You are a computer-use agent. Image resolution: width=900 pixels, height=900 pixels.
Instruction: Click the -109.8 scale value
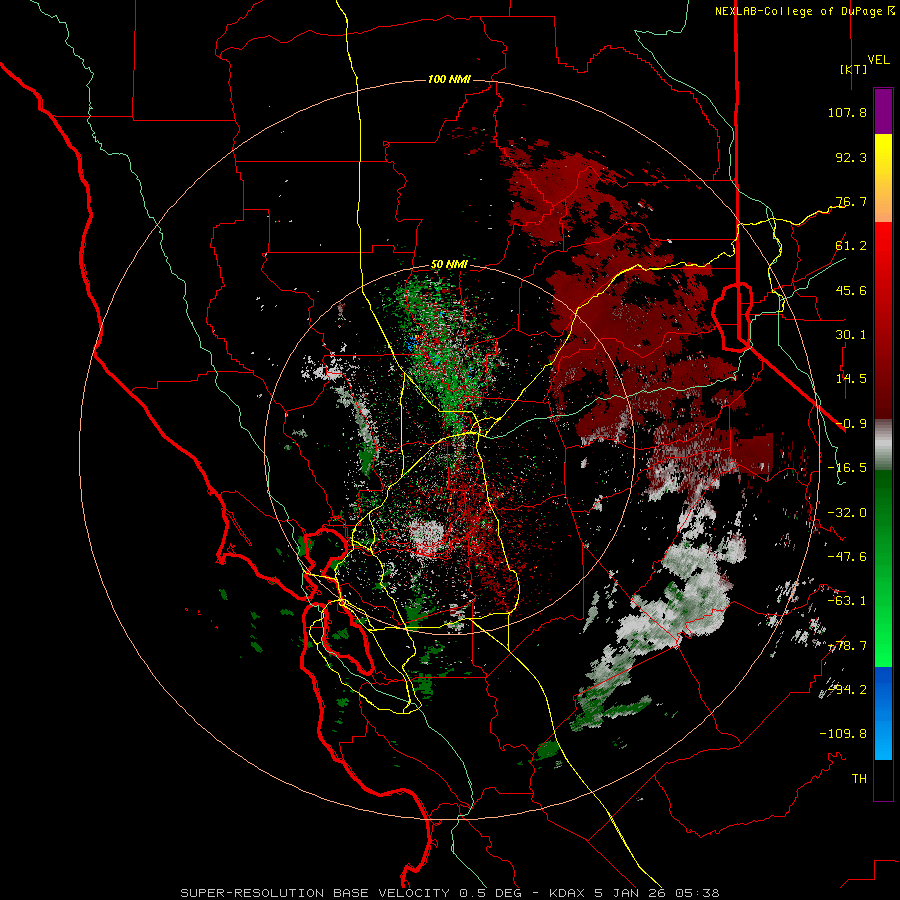[843, 734]
